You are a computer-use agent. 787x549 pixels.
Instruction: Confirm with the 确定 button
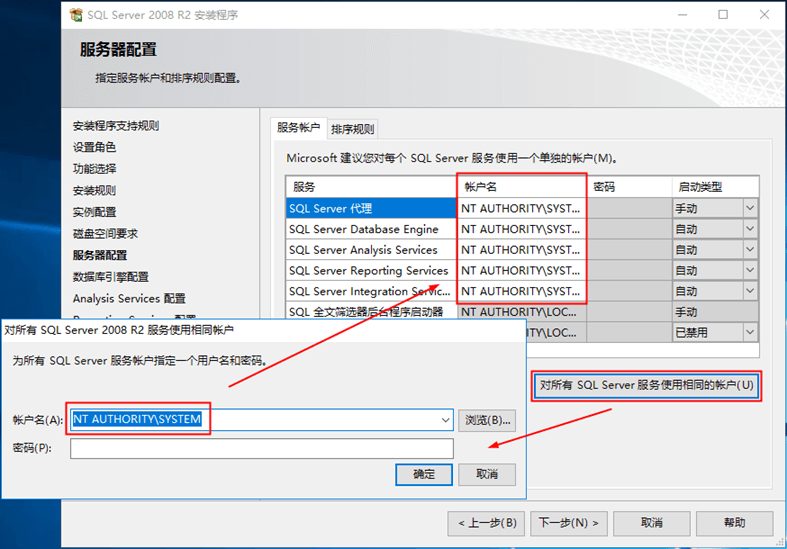click(x=424, y=474)
